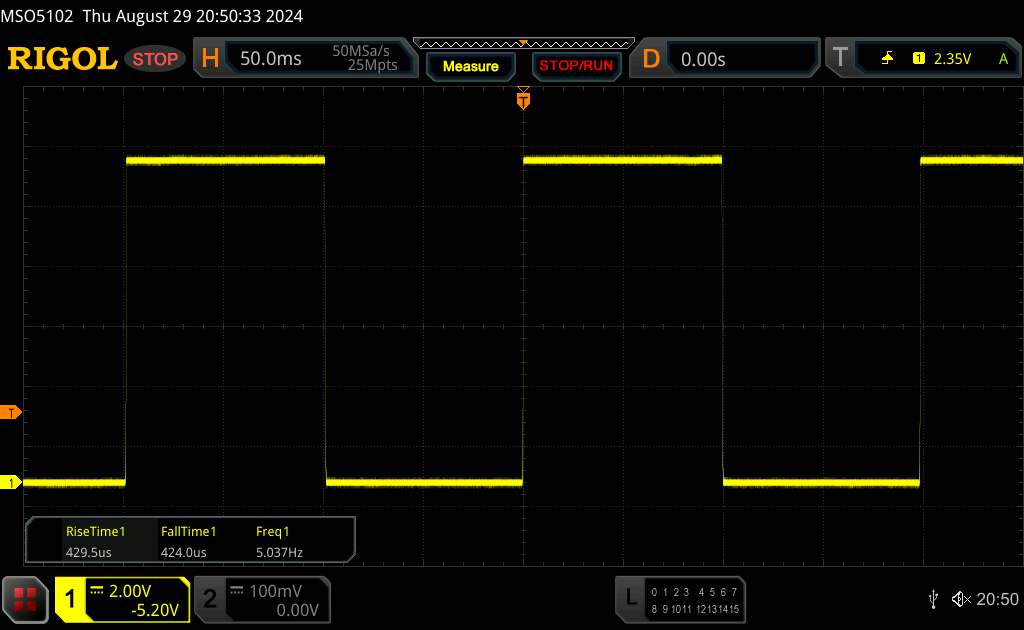Open the function navigation grid icon
This screenshot has height=630, width=1024.
coord(25,599)
